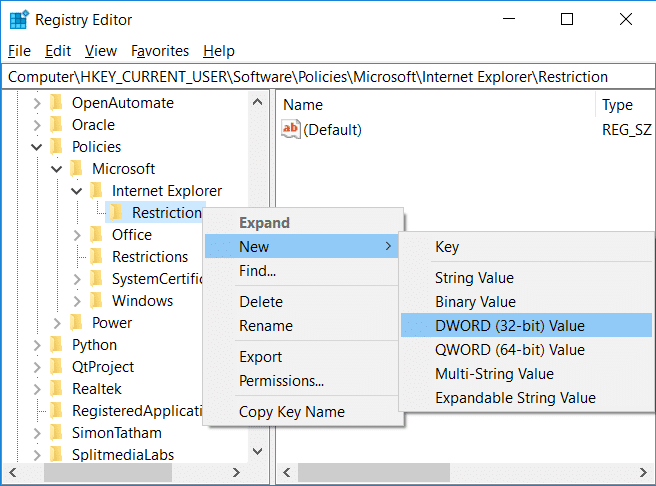Click the Internet Explorer folder icon

[96, 191]
